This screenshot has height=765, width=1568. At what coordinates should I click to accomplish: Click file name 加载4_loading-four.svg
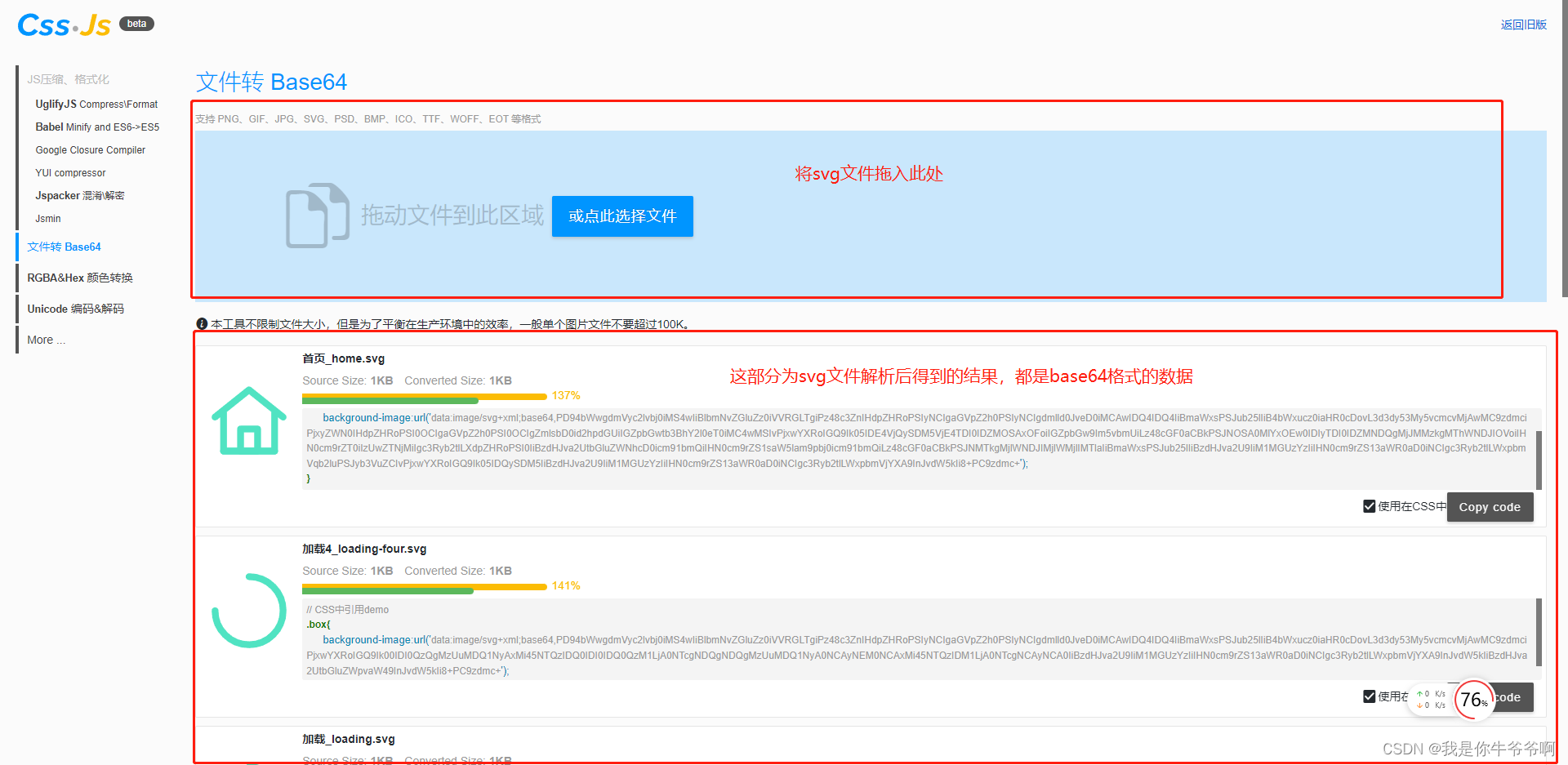click(x=364, y=549)
